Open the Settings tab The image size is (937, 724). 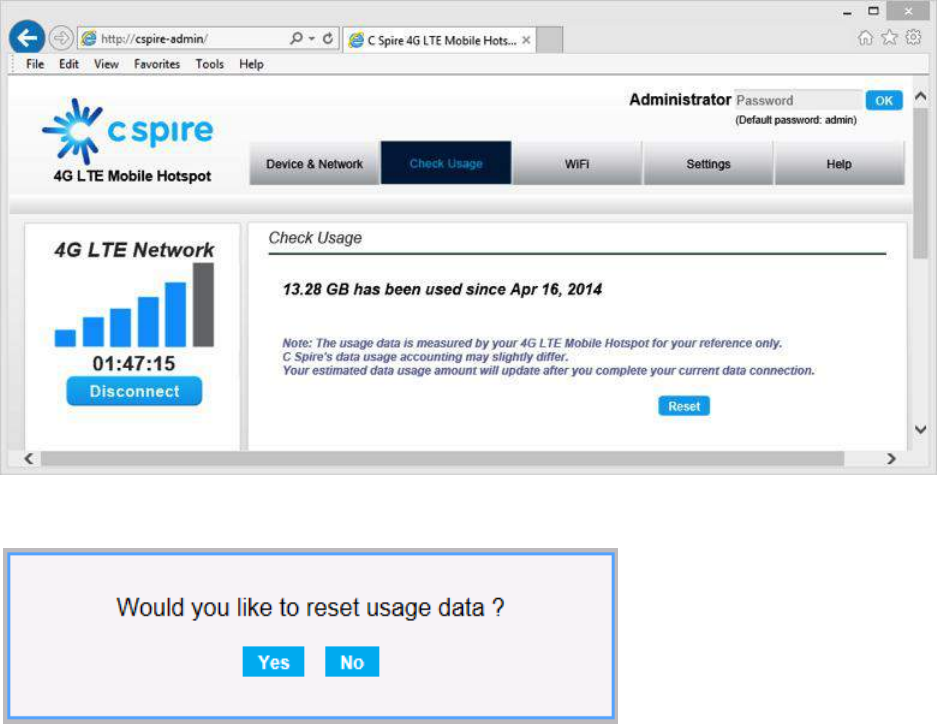coord(708,164)
